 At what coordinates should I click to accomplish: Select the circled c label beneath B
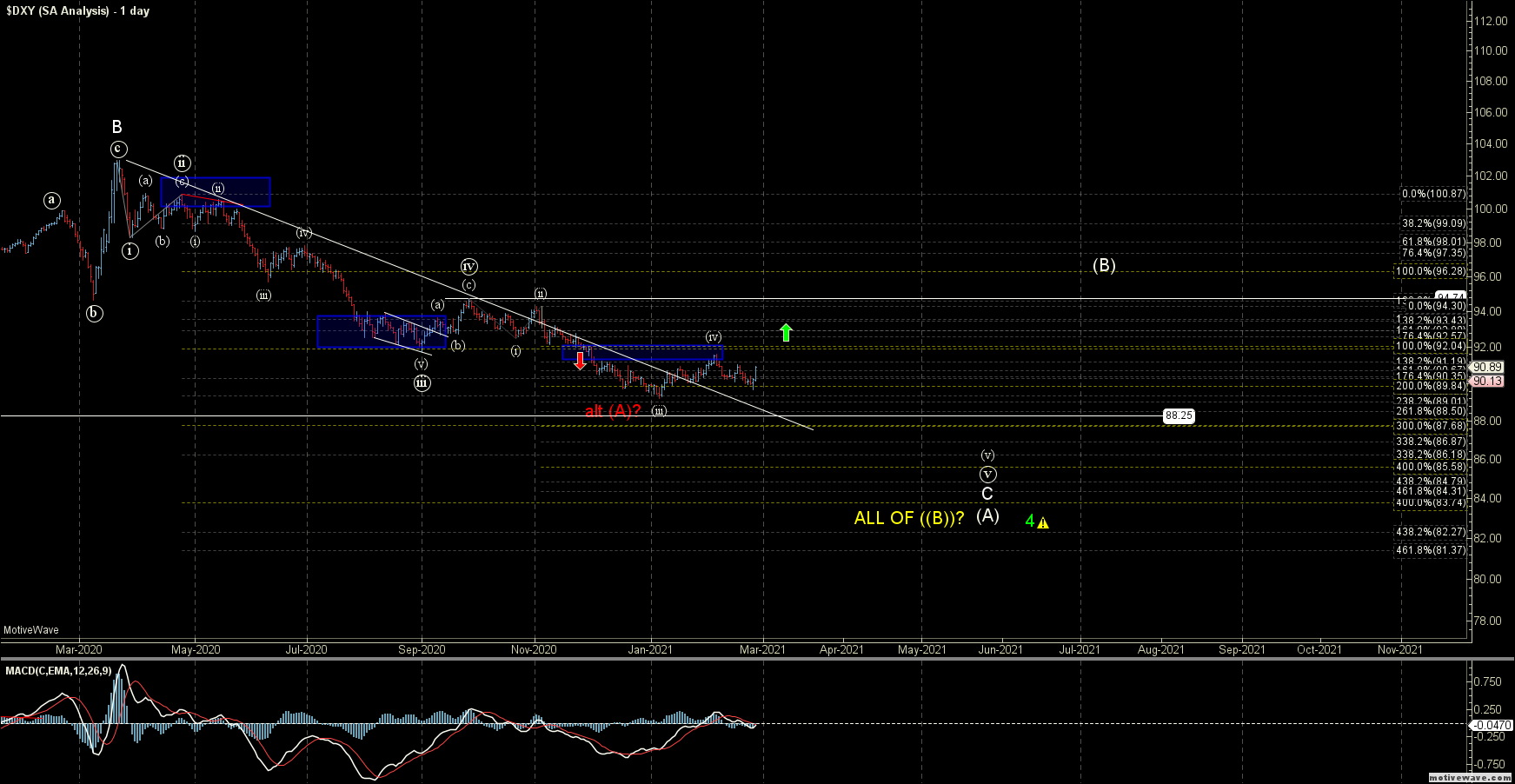coord(117,149)
